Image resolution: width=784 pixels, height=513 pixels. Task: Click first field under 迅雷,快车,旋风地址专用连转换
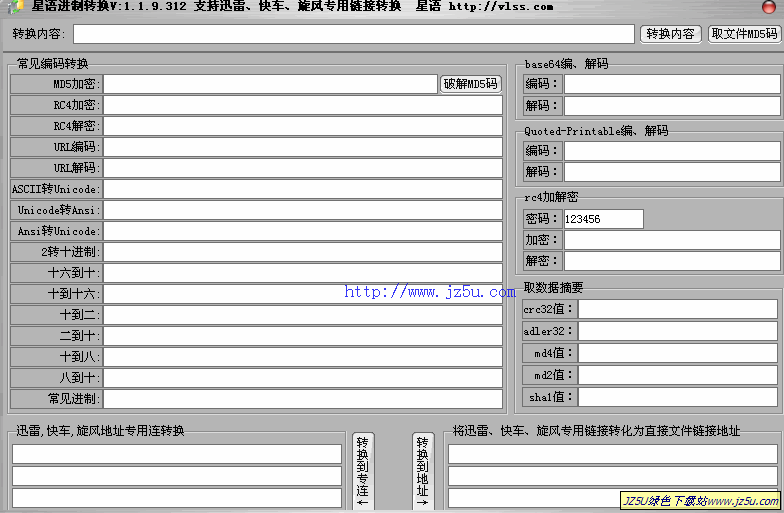tap(177, 454)
